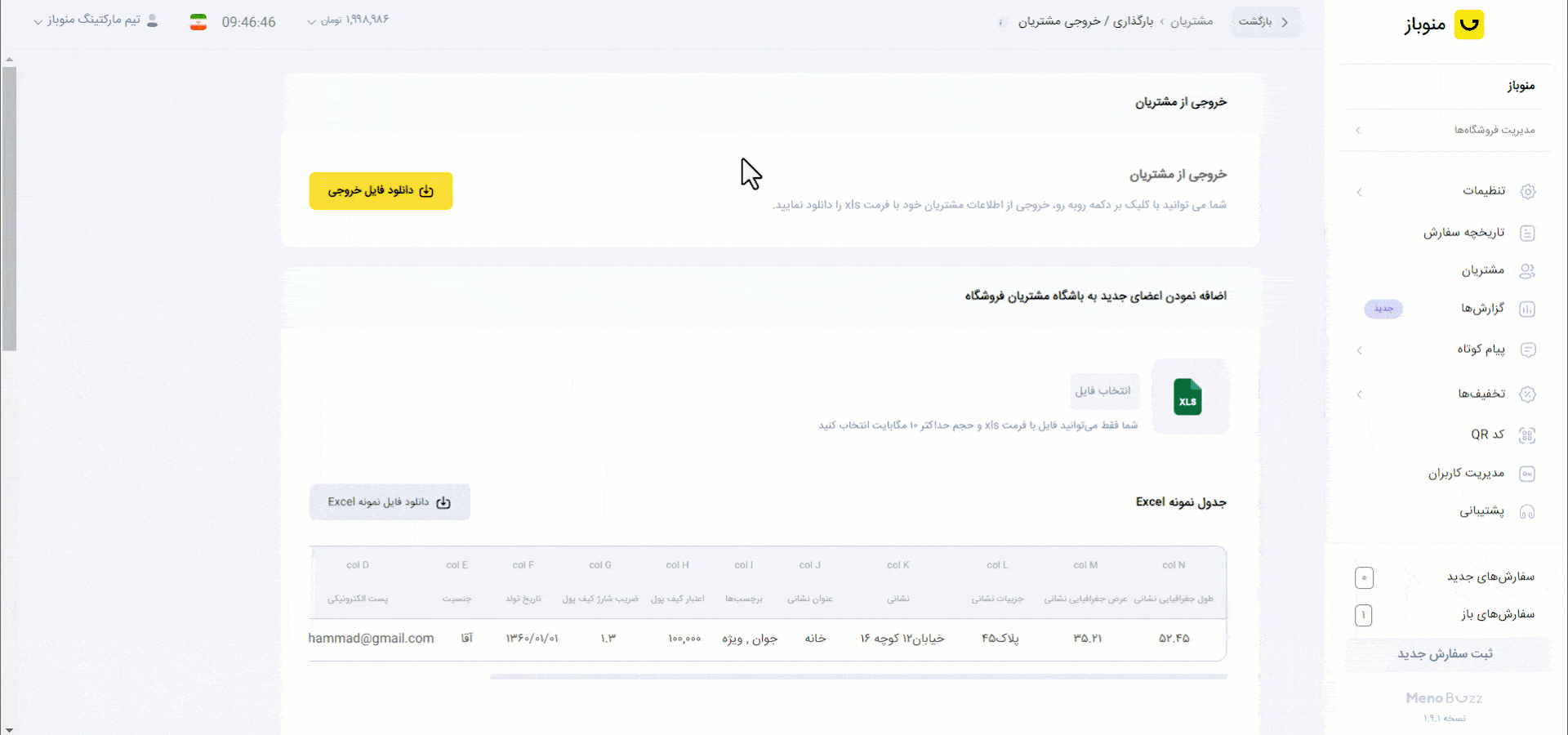Open support headset icon (پشتیبانی)
The width and height of the screenshot is (1568, 735).
click(x=1528, y=512)
